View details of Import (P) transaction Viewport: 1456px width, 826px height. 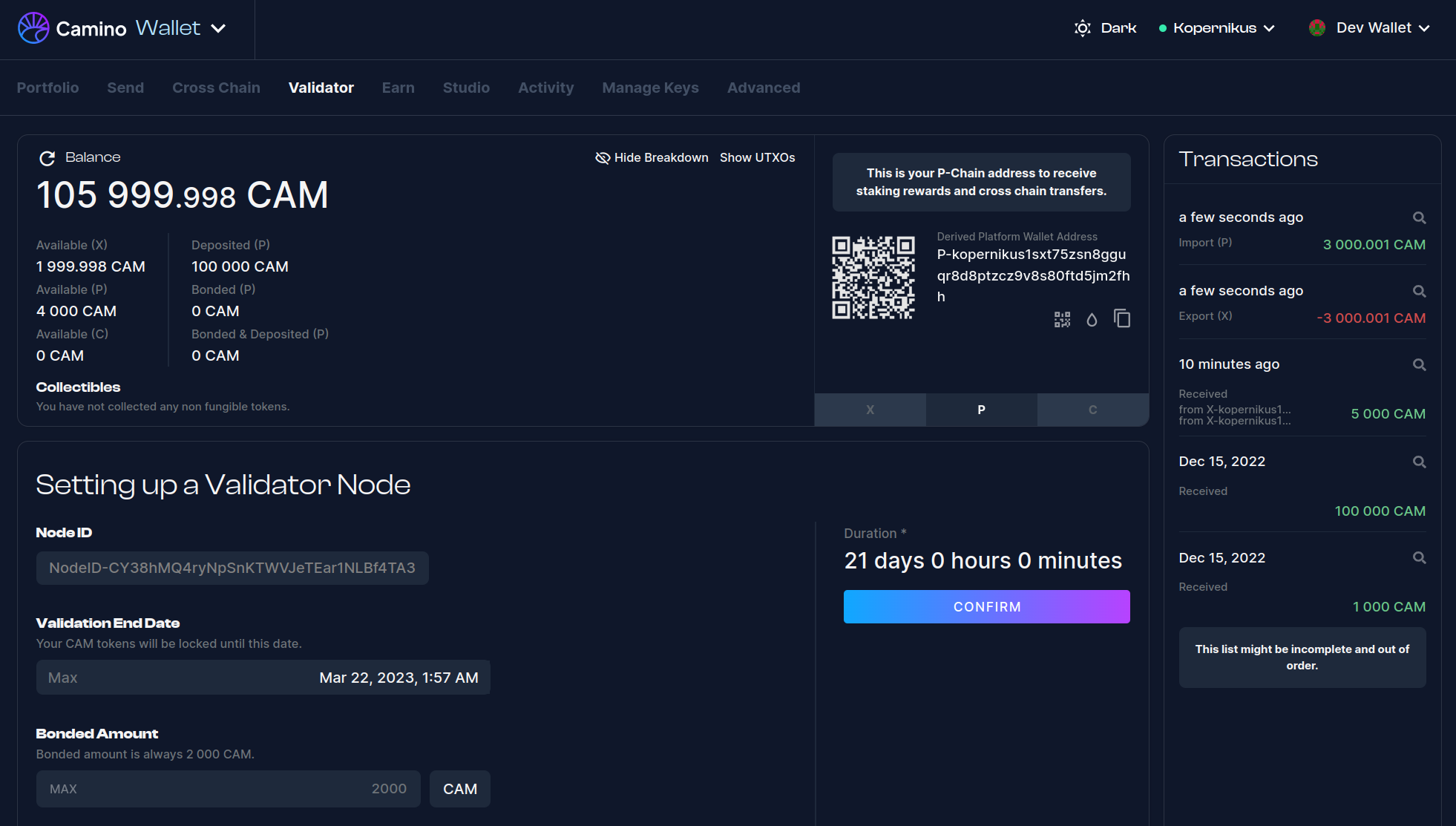tap(1418, 218)
